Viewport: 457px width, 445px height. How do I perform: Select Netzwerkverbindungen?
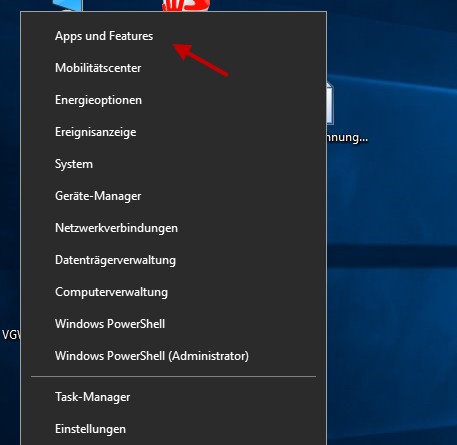173,228
